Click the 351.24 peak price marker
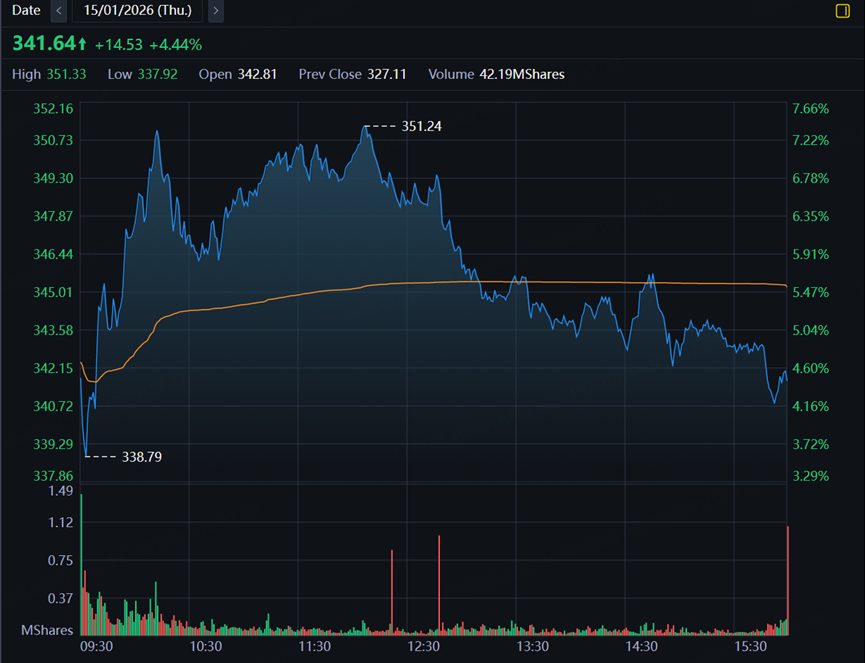Screen dimensions: 865x663 click(x=421, y=126)
